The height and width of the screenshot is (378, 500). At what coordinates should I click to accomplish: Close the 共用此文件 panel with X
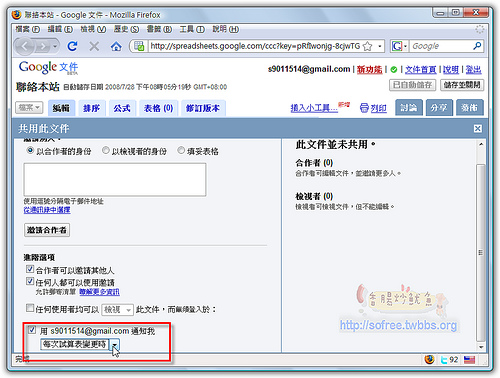pyautogui.click(x=478, y=128)
